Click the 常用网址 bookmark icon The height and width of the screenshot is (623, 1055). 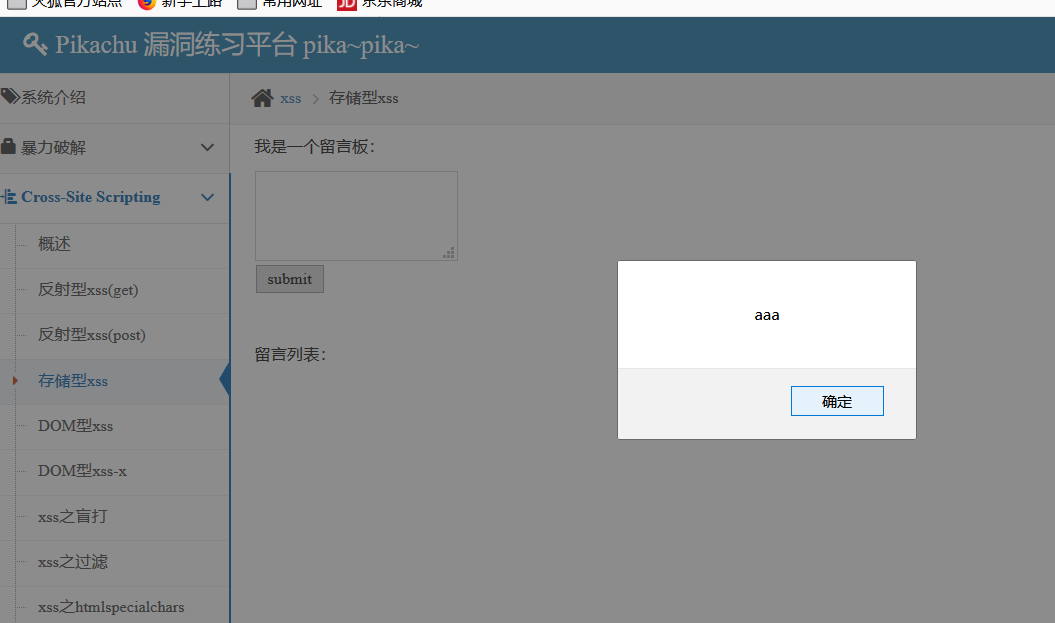(246, 3)
